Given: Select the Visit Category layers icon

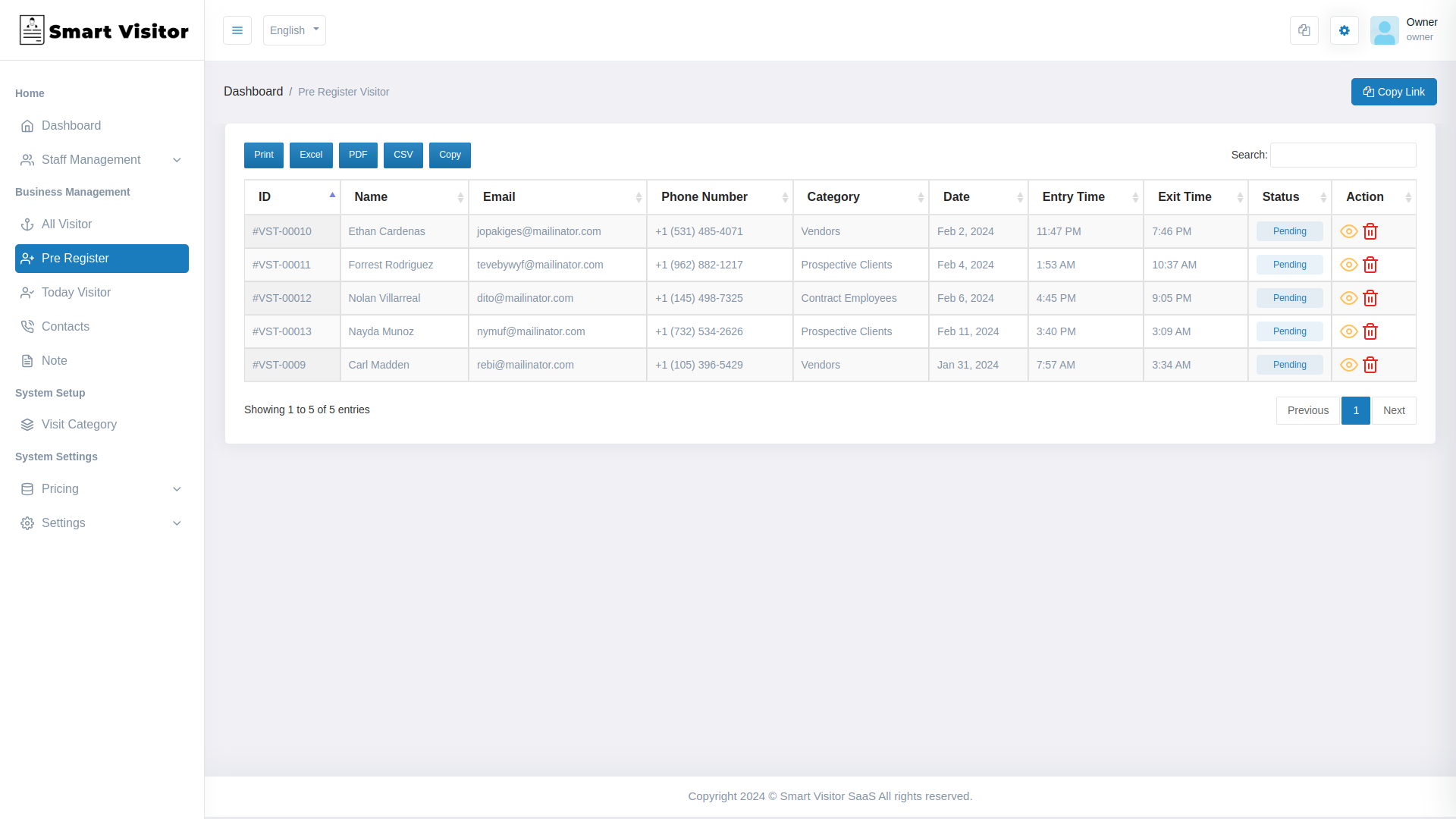Looking at the screenshot, I should pos(27,425).
